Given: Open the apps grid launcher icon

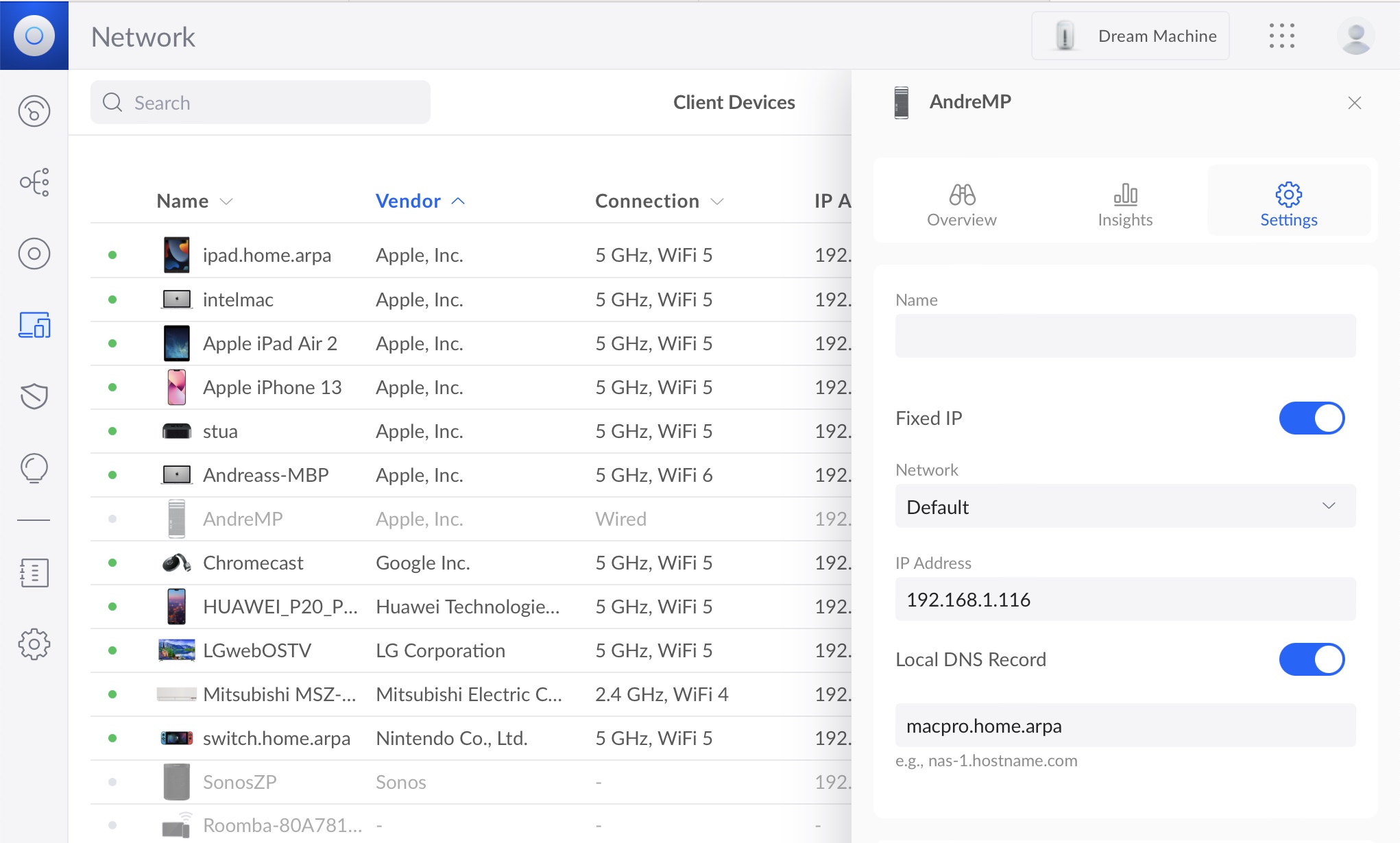Looking at the screenshot, I should tap(1281, 36).
